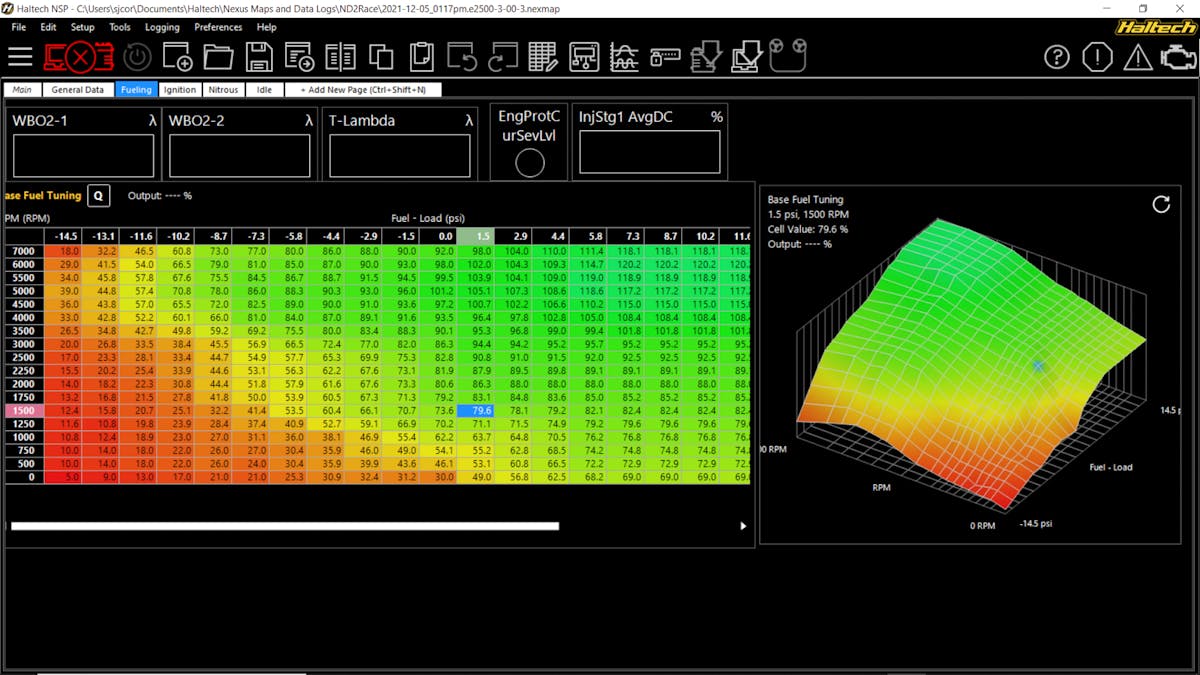Click the undo arrow icon
Screen dimensions: 1200x675
(x=462, y=57)
